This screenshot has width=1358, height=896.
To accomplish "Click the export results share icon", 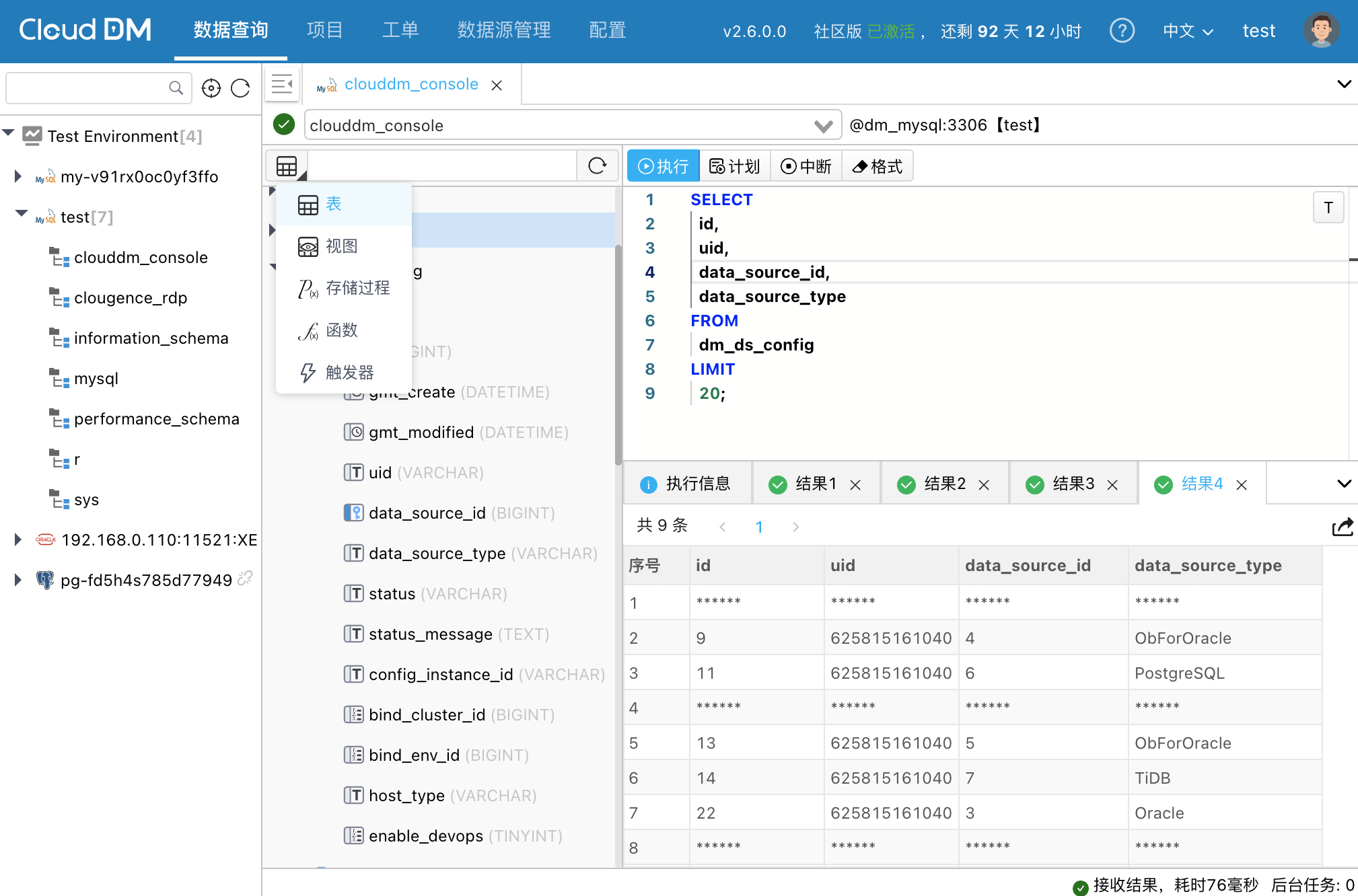I will [x=1342, y=527].
